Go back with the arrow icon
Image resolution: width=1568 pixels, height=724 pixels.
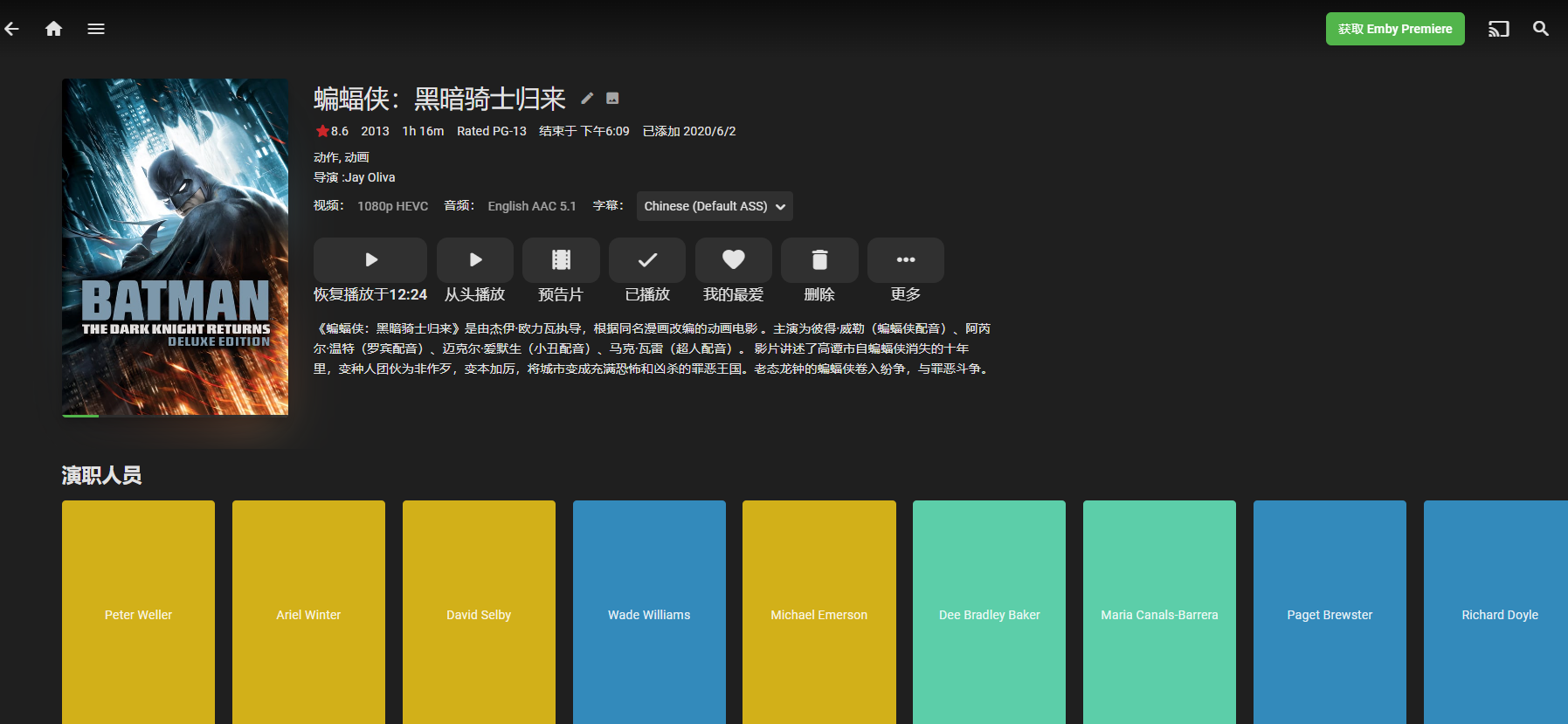coord(11,29)
